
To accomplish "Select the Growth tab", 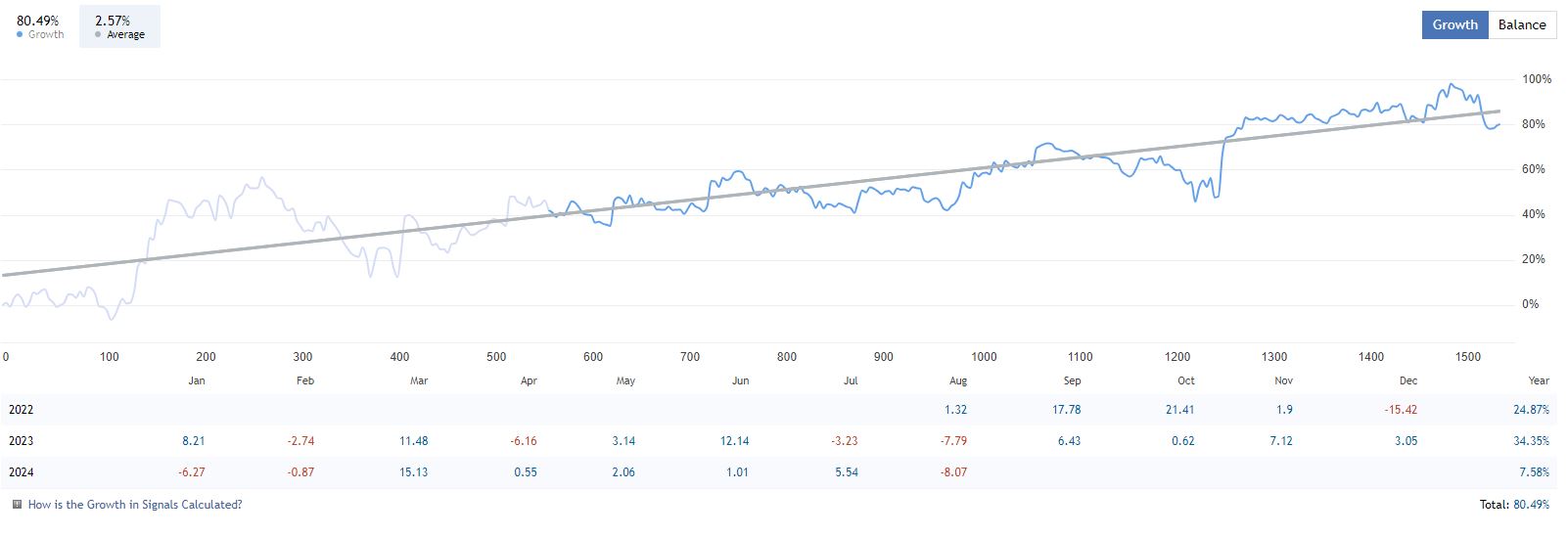I will [x=1454, y=25].
